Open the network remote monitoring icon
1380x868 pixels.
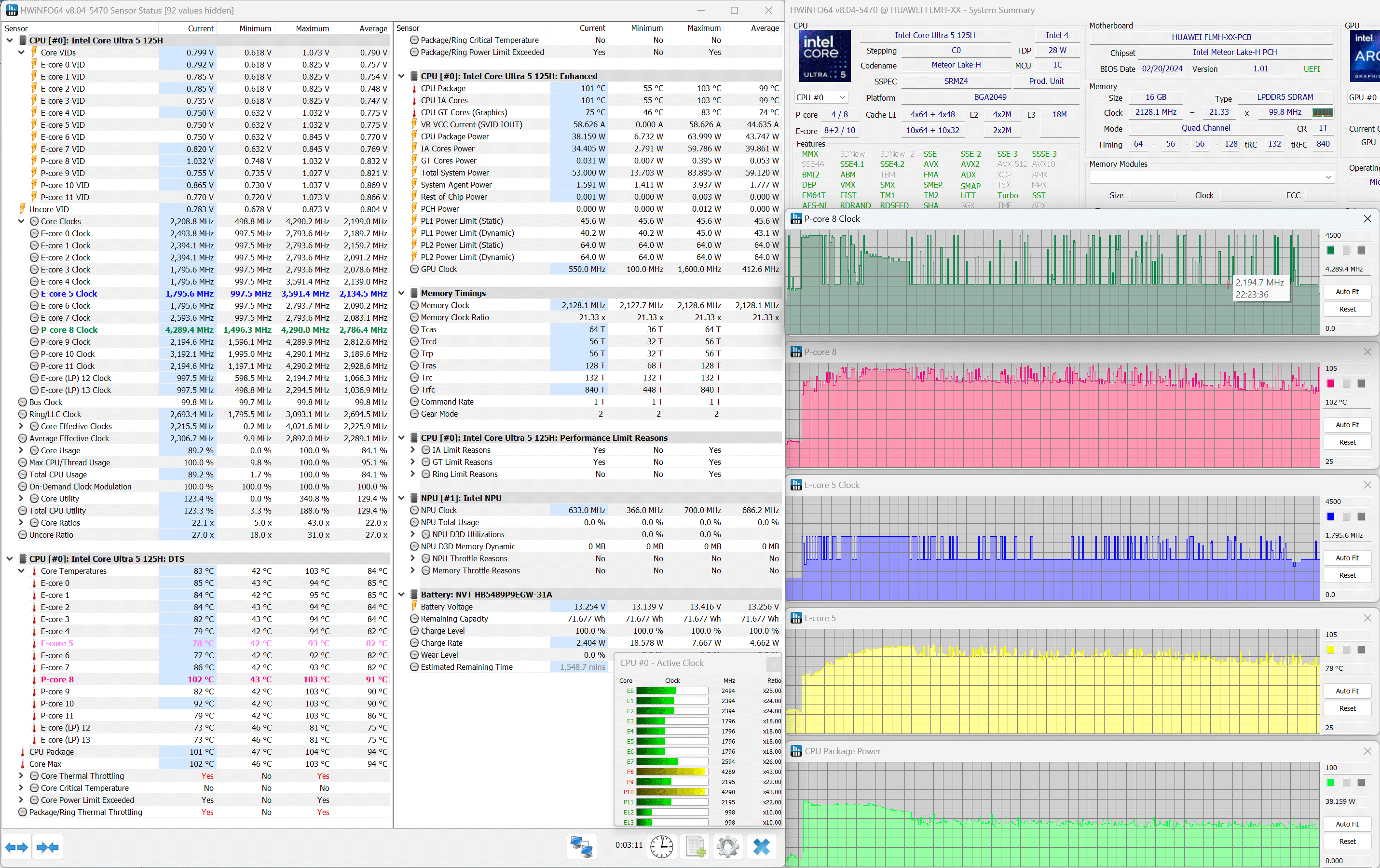click(x=582, y=846)
